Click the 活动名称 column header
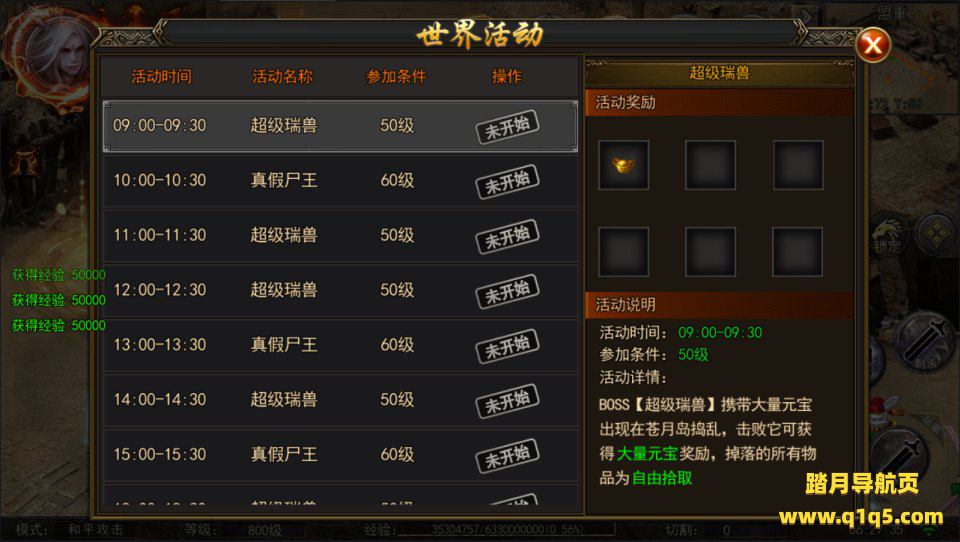 coord(283,77)
